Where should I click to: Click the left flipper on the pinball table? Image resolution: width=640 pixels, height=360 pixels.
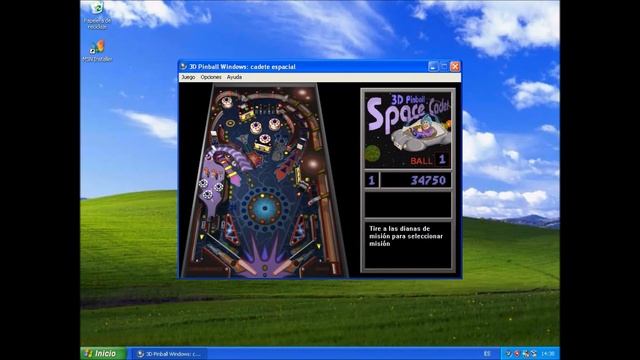click(x=246, y=267)
